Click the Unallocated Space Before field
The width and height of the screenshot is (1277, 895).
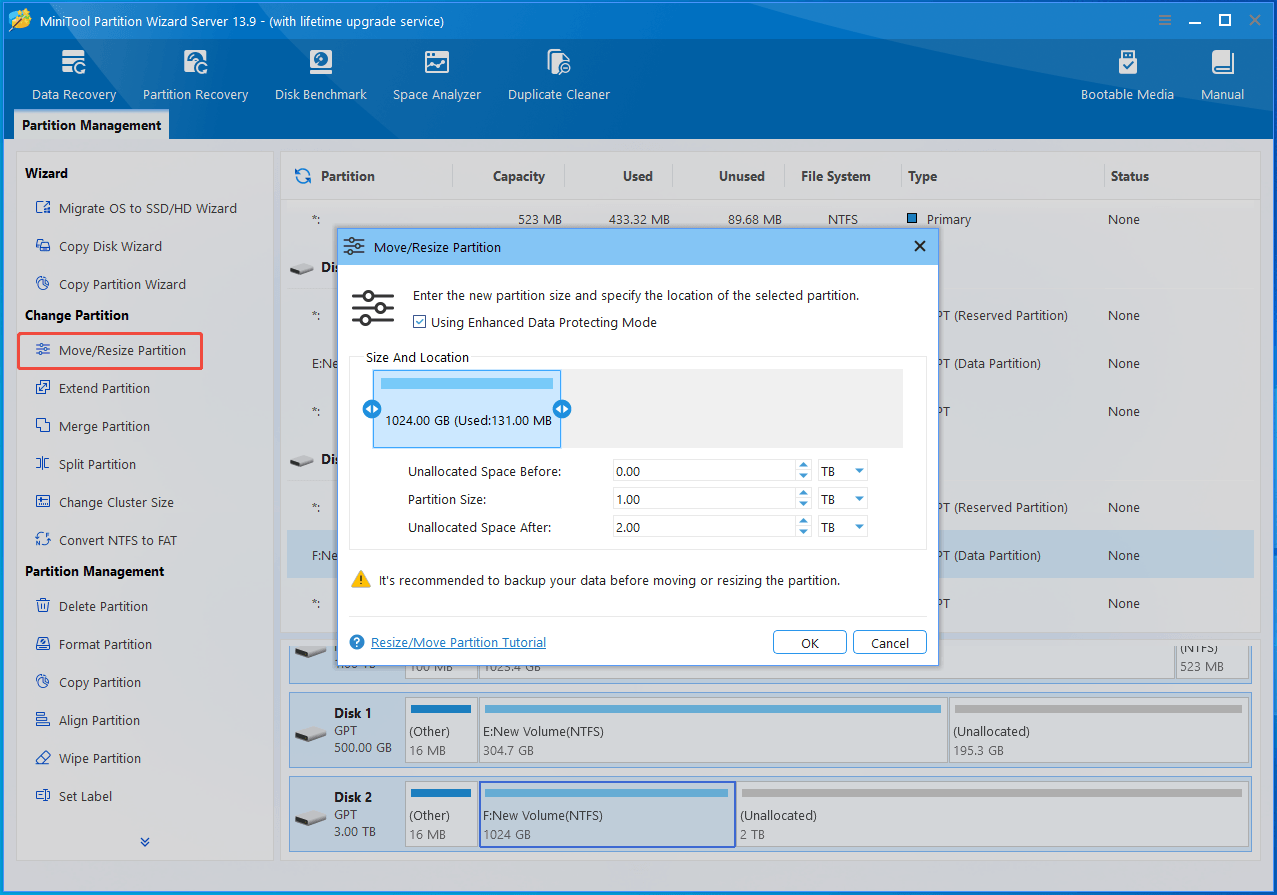click(x=704, y=471)
